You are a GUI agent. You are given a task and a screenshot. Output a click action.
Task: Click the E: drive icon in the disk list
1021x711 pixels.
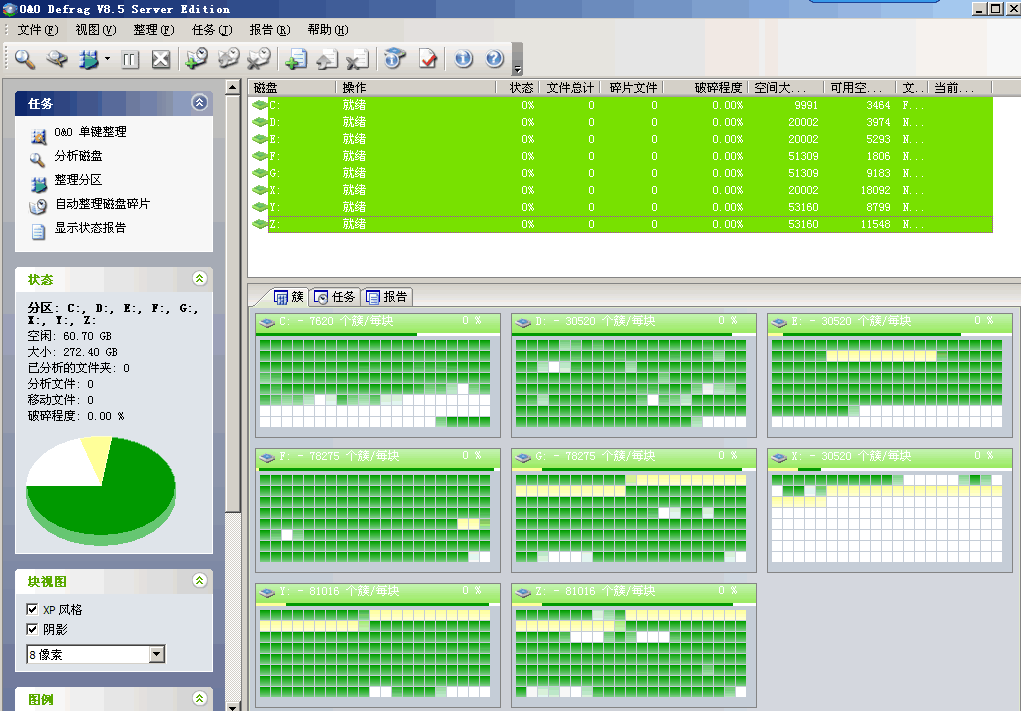click(260, 139)
